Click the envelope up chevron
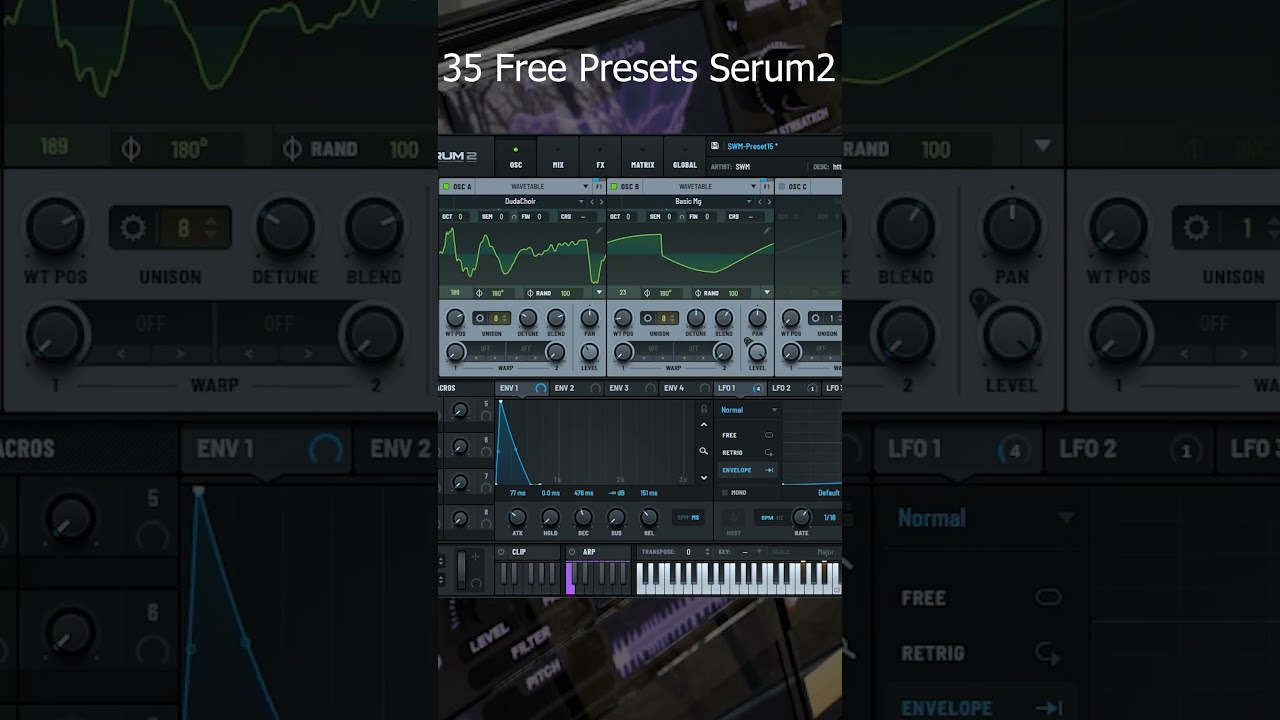This screenshot has height=720, width=1280. pyautogui.click(x=704, y=425)
